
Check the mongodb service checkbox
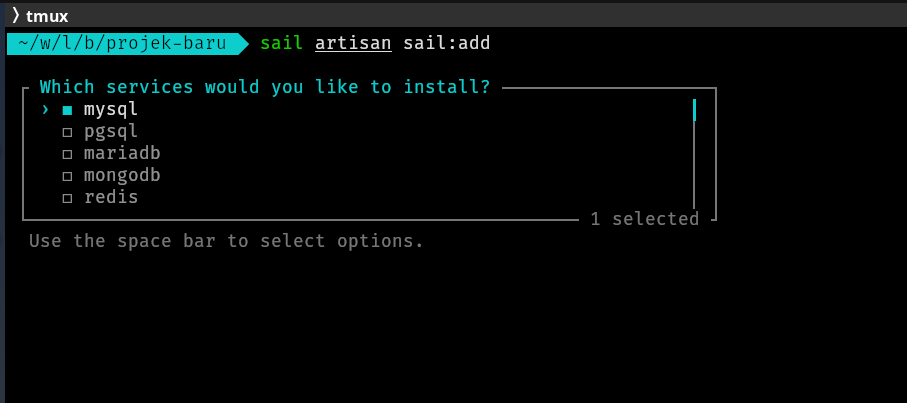67,176
